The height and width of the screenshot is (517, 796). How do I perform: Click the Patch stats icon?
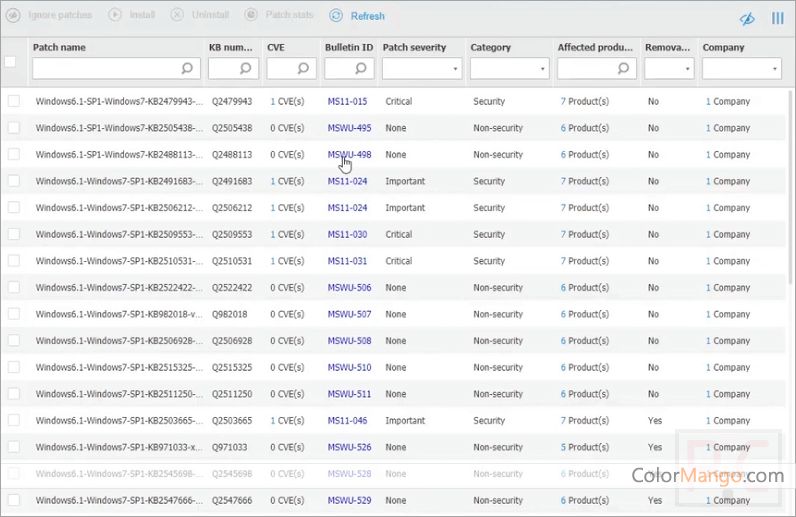250,16
